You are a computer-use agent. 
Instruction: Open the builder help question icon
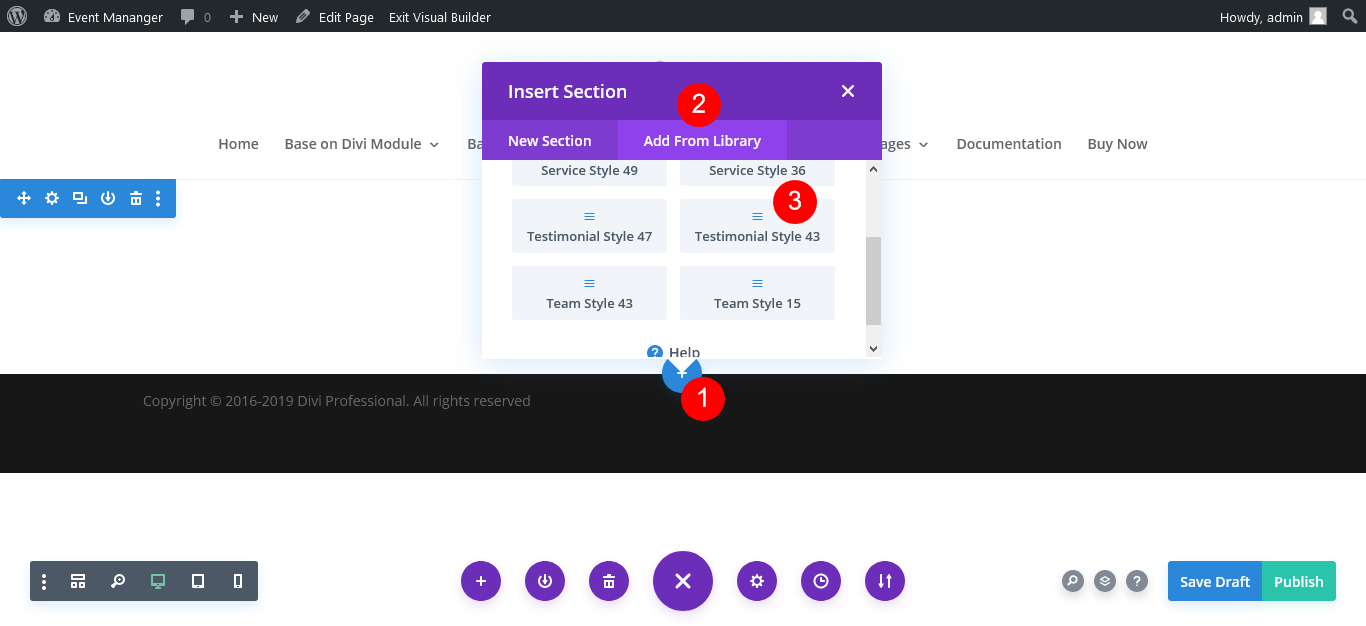coord(1136,581)
